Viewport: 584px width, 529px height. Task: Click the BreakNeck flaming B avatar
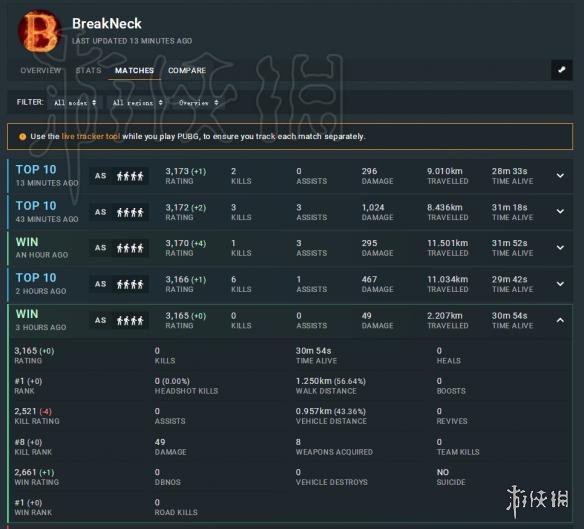[39, 31]
